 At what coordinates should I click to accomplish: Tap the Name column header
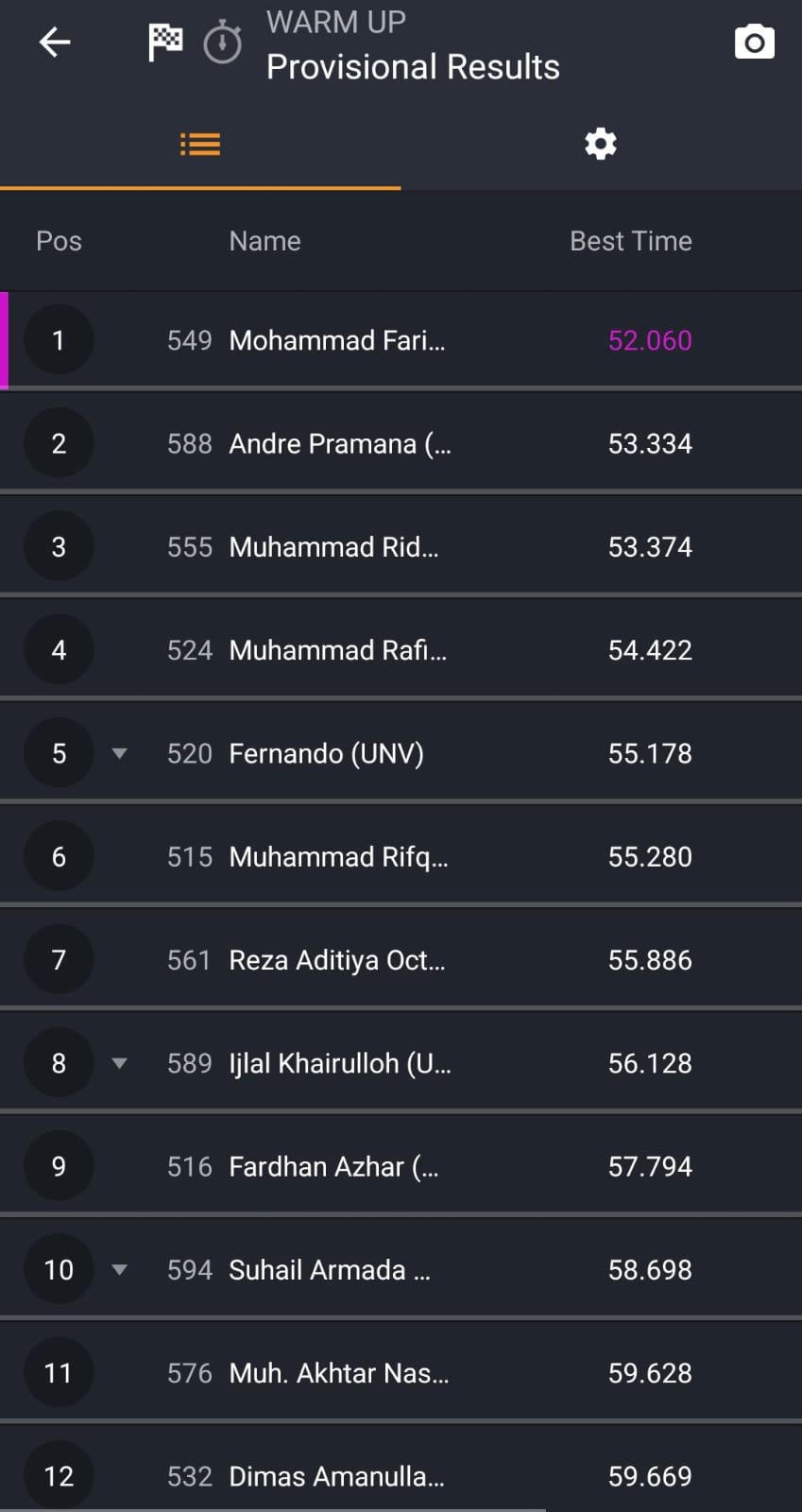(x=264, y=241)
